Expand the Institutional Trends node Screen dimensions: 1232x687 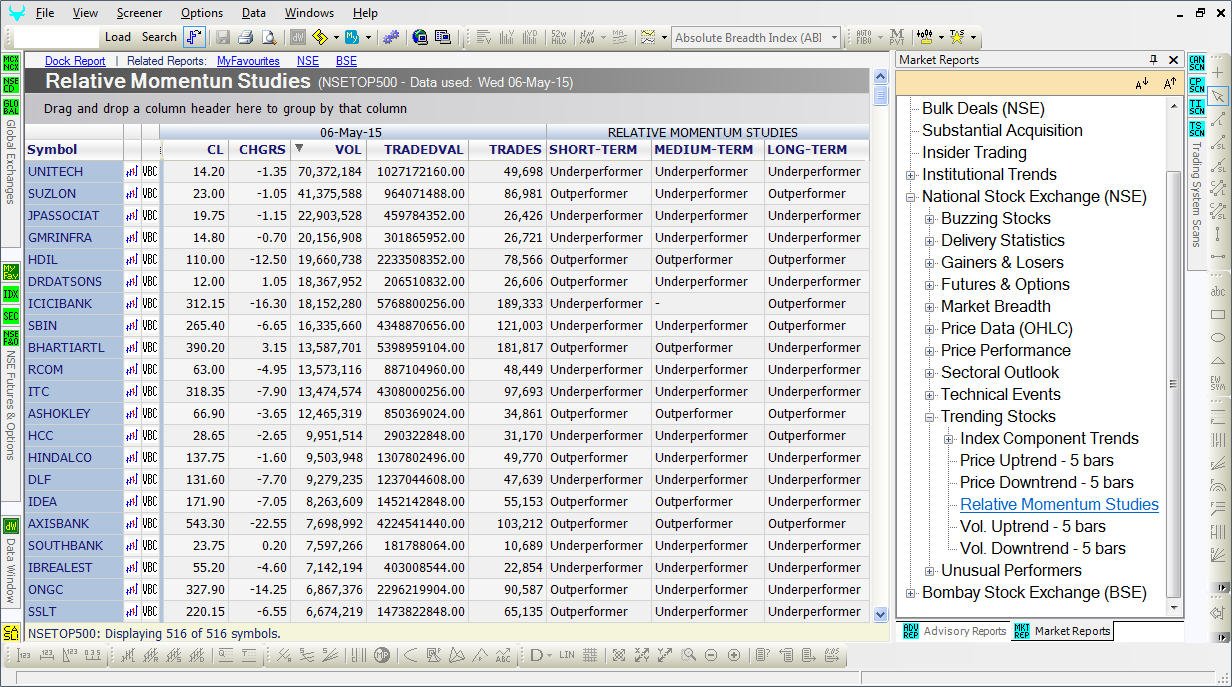(x=911, y=175)
